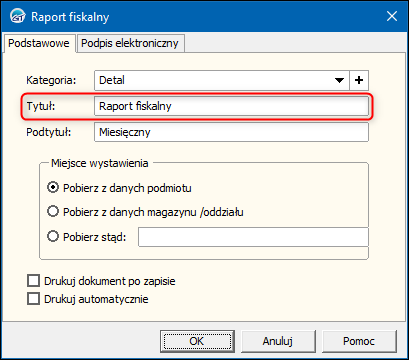The height and width of the screenshot is (360, 409).
Task: Expand the Kategoria dropdown arrow
Action: click(x=339, y=80)
